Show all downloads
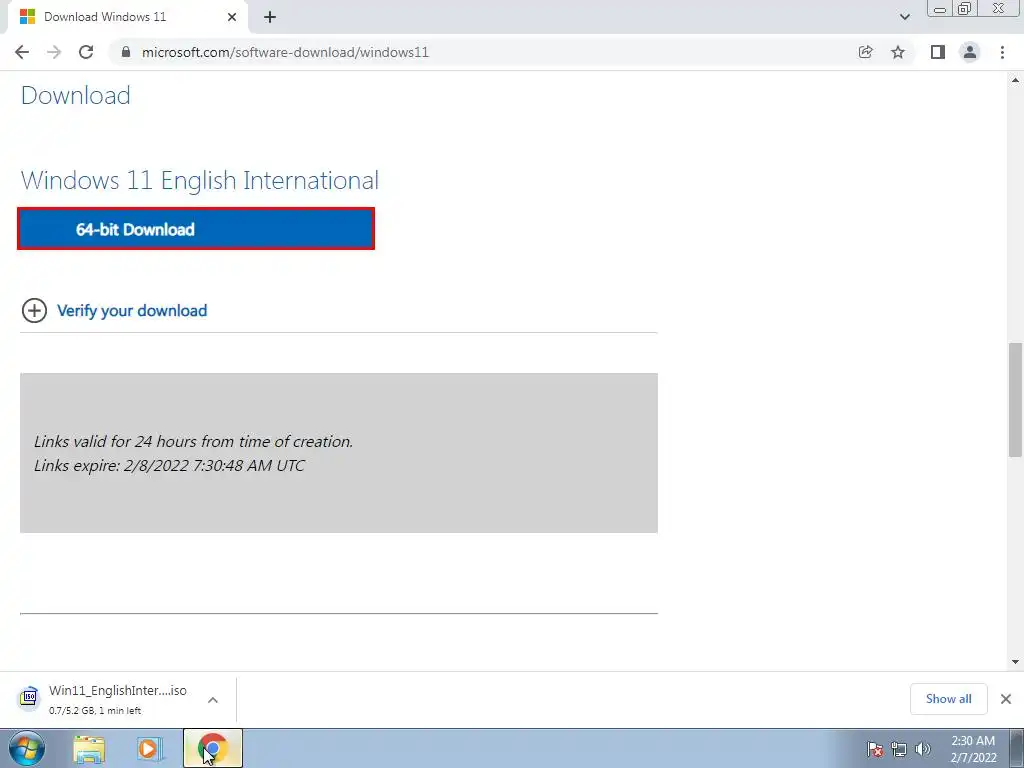Screen dimensions: 1024x768 (948, 699)
